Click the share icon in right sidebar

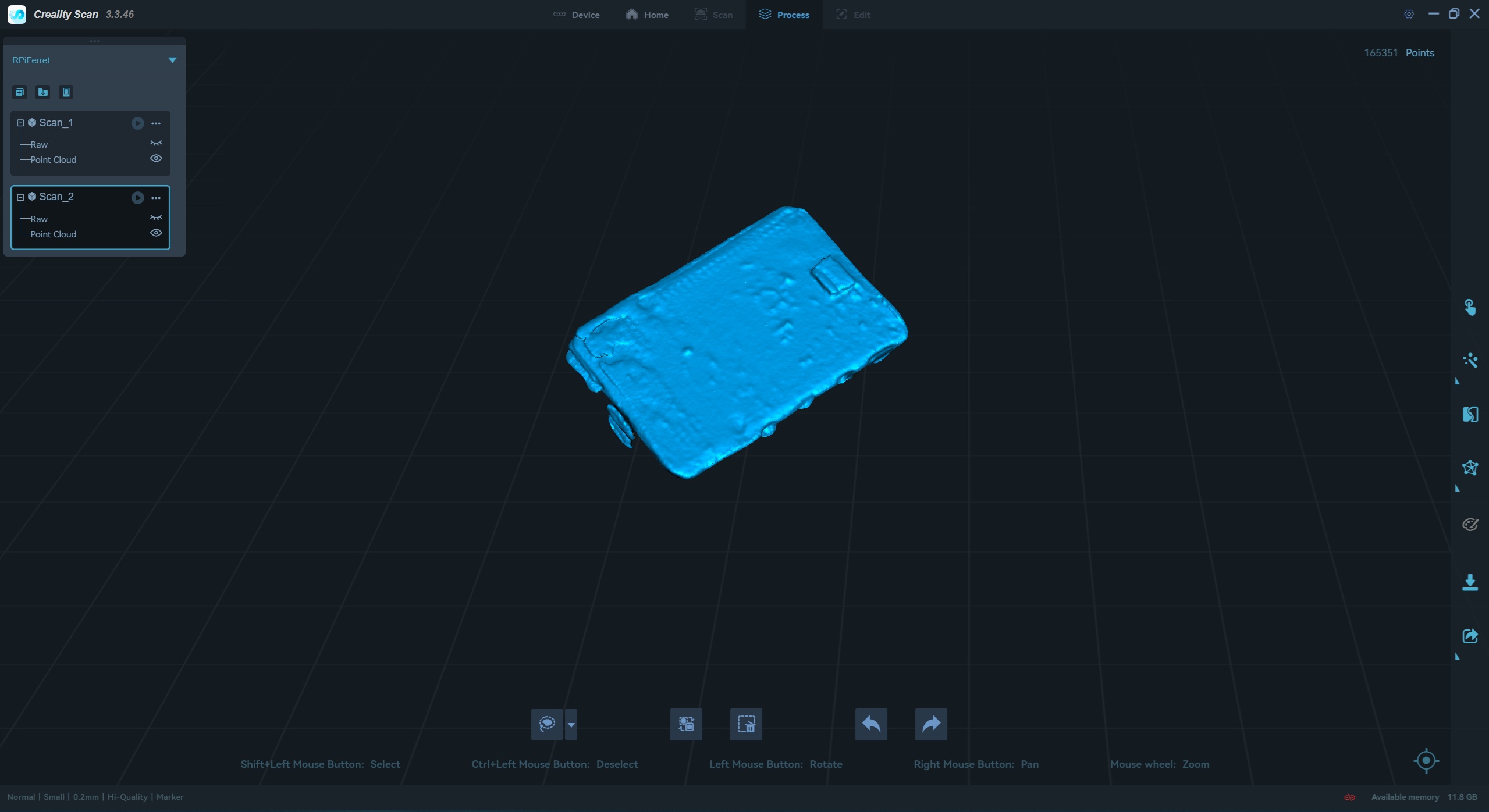pos(1470,636)
